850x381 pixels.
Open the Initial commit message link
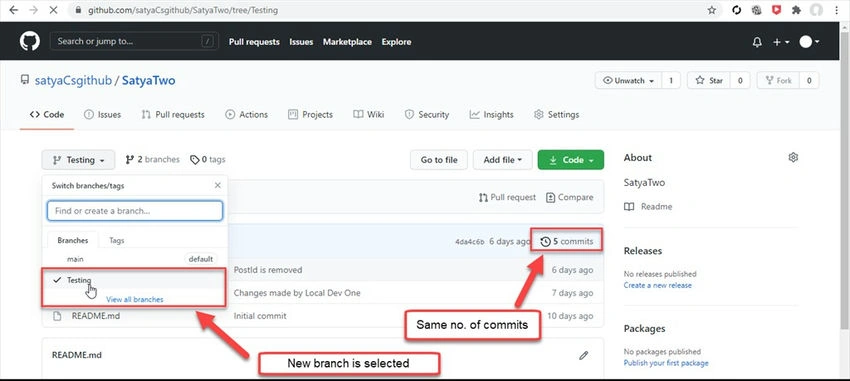tap(260, 315)
